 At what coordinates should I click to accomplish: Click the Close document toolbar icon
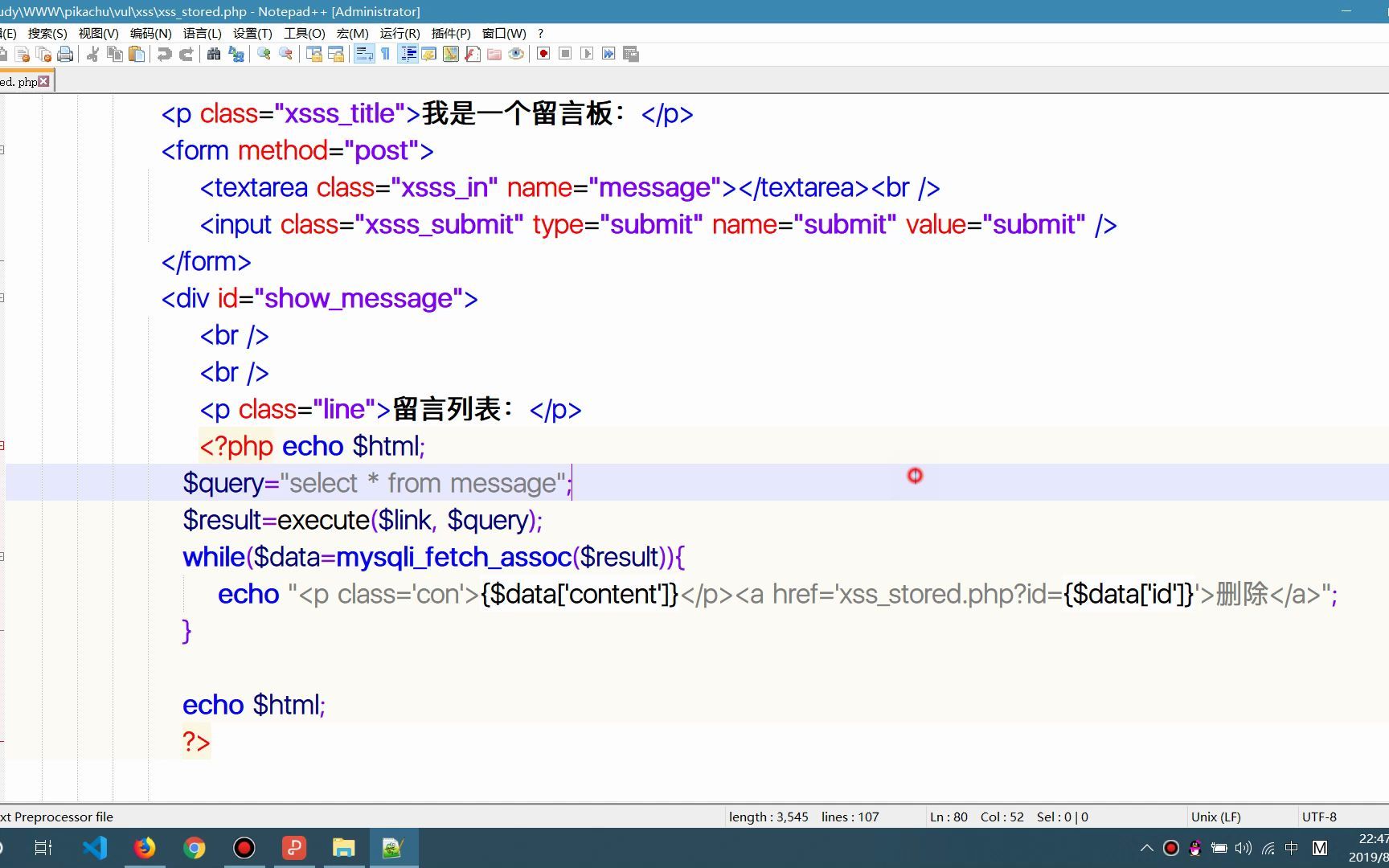(23, 54)
